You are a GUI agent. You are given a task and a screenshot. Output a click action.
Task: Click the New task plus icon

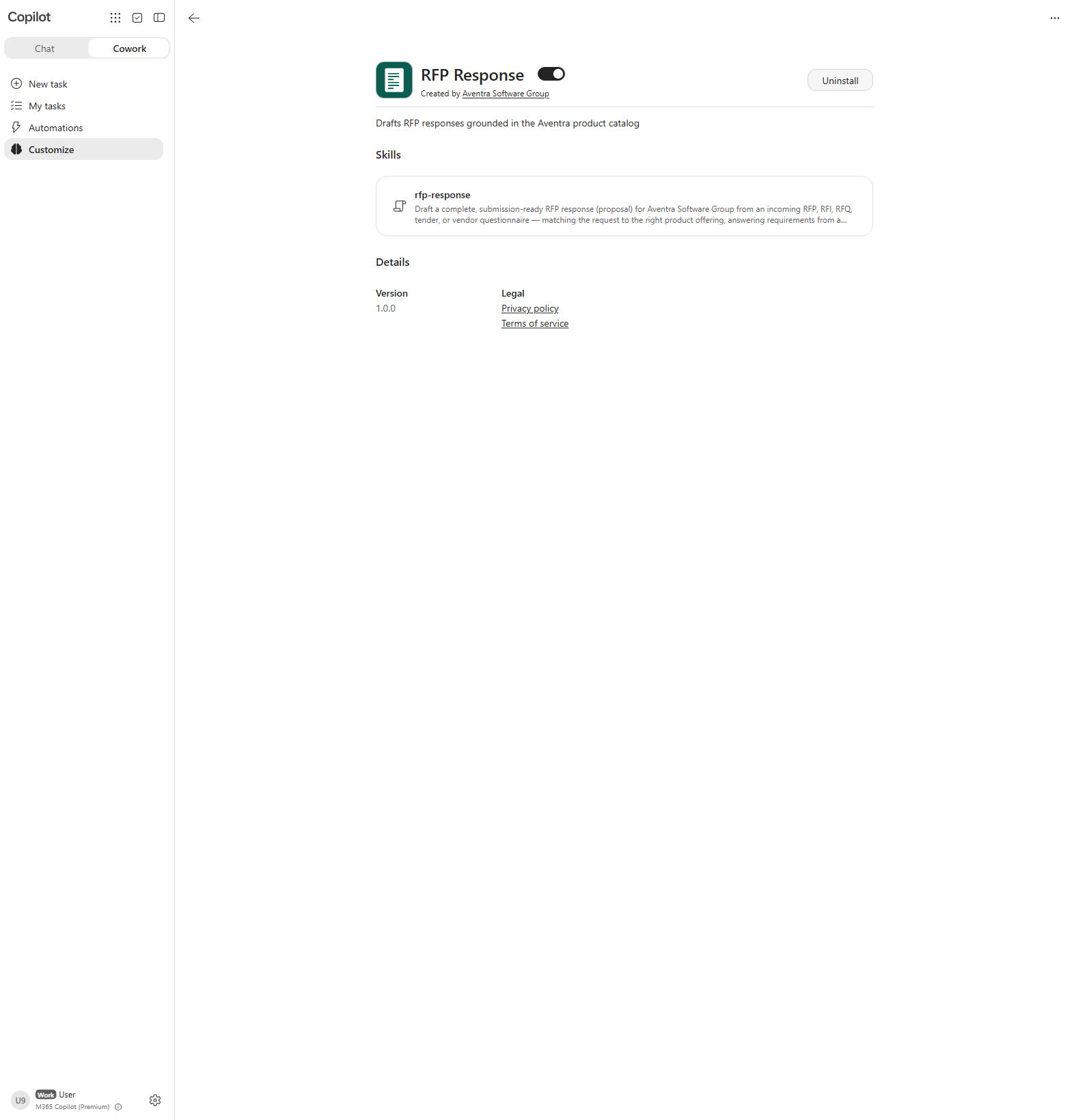16,83
